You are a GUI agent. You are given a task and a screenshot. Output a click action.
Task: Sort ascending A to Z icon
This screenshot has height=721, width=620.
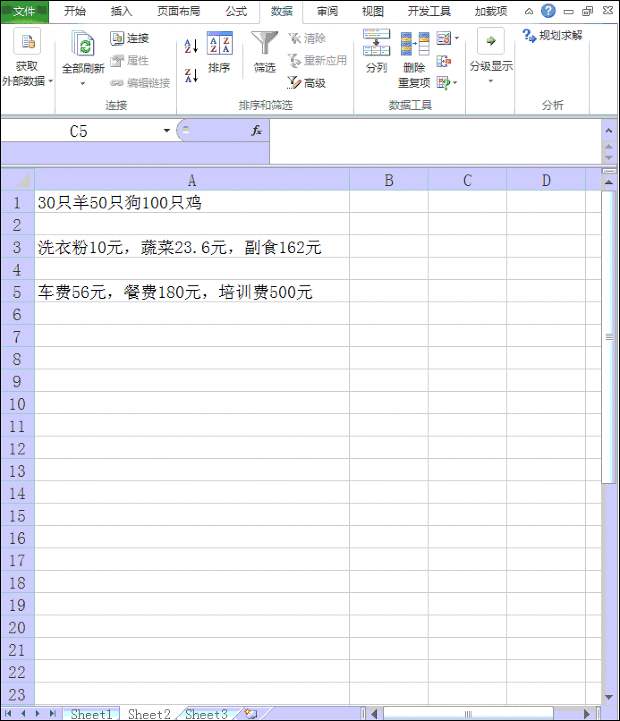pos(191,46)
